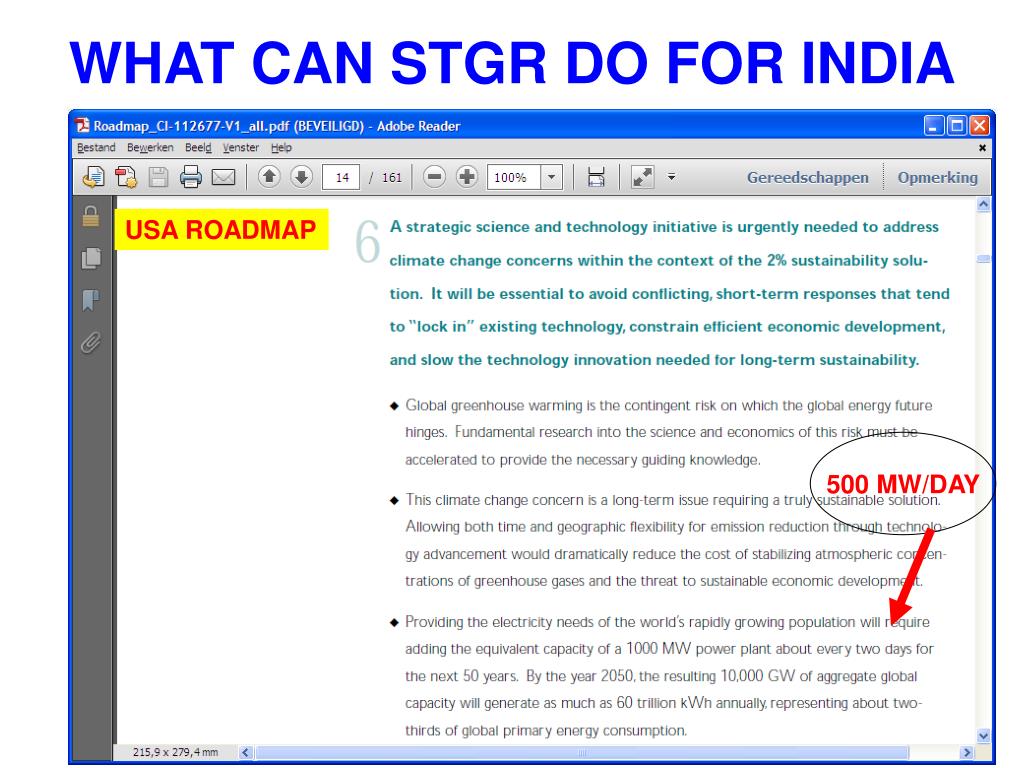Click the page size 215,9 x 279,4 mm

175,752
